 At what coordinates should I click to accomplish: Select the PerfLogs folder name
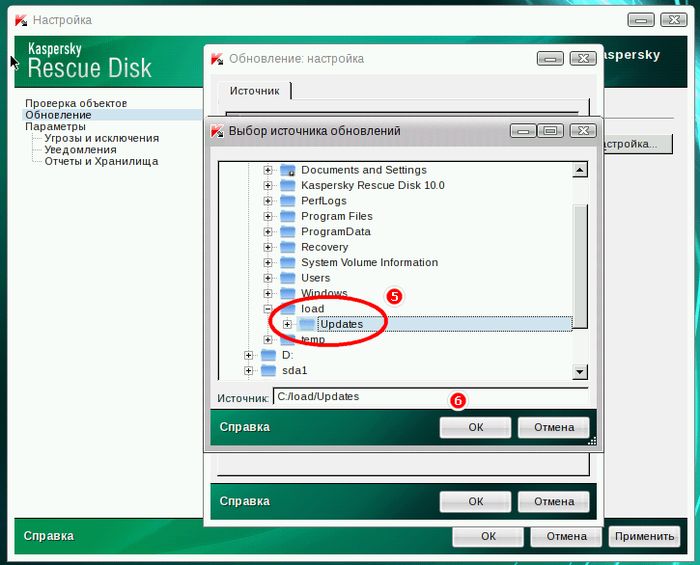tap(324, 201)
